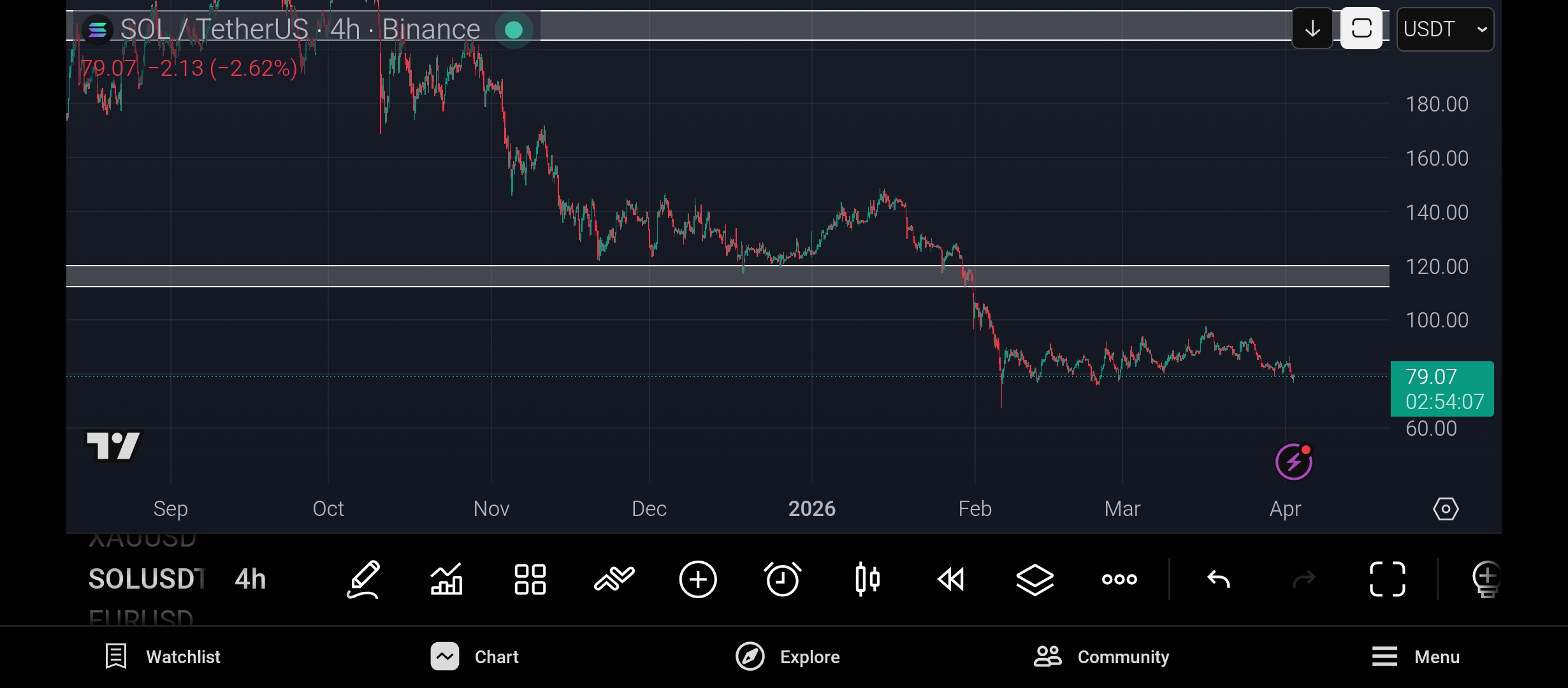Click the price change −2.13 (−2.62%) text
The image size is (1568, 688).
[x=222, y=68]
